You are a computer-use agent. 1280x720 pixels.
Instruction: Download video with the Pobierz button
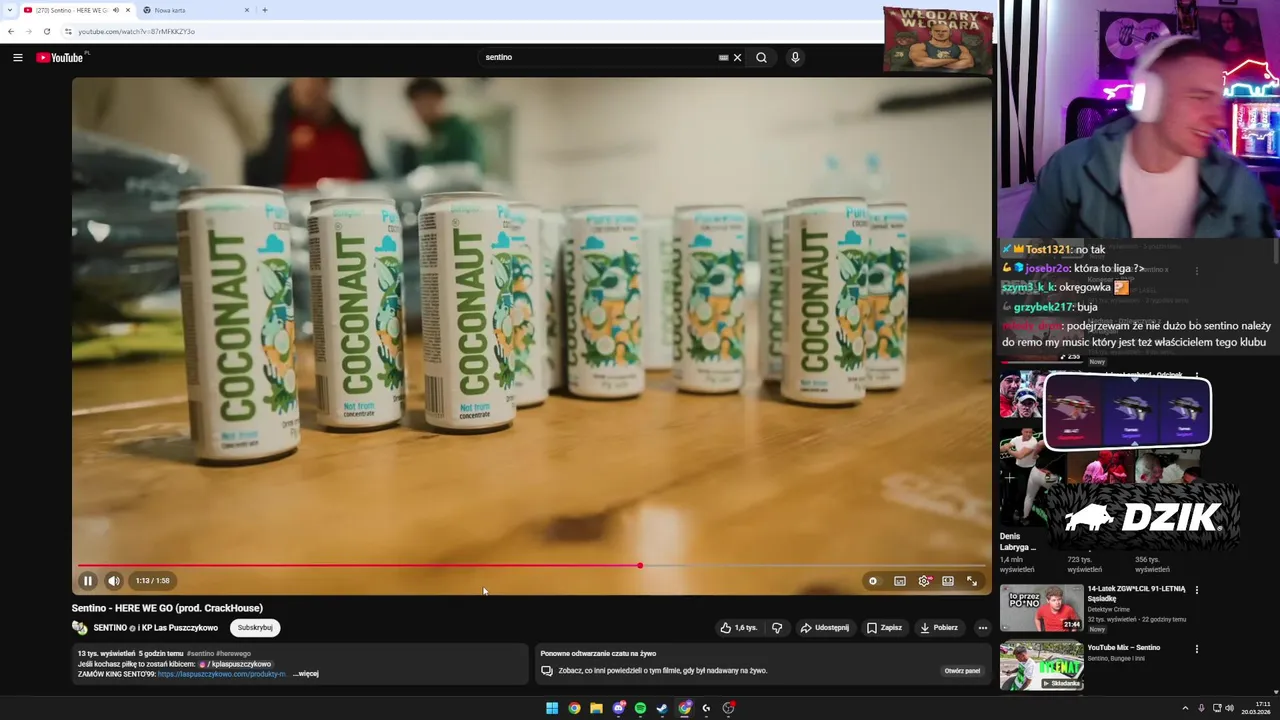pyautogui.click(x=939, y=628)
